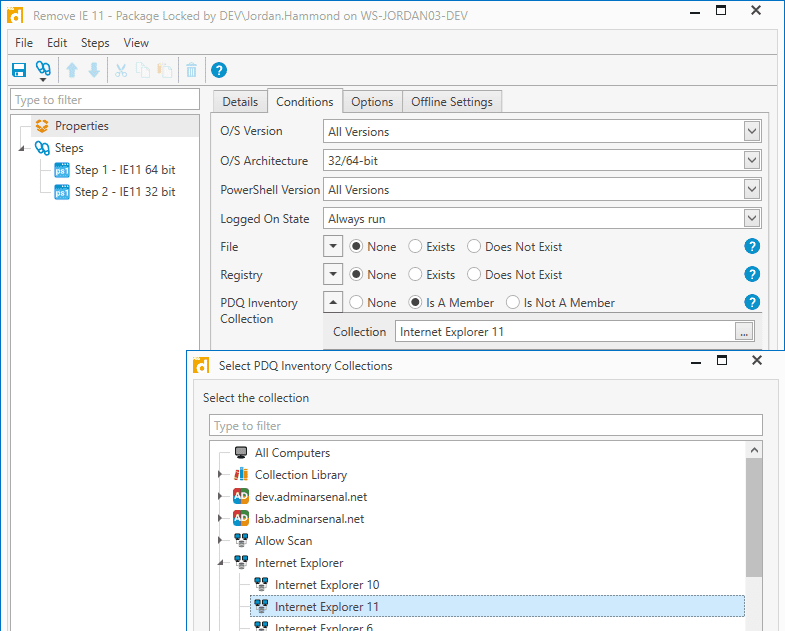The width and height of the screenshot is (785, 631).
Task: Click the Save package toolbar icon
Action: pos(19,70)
